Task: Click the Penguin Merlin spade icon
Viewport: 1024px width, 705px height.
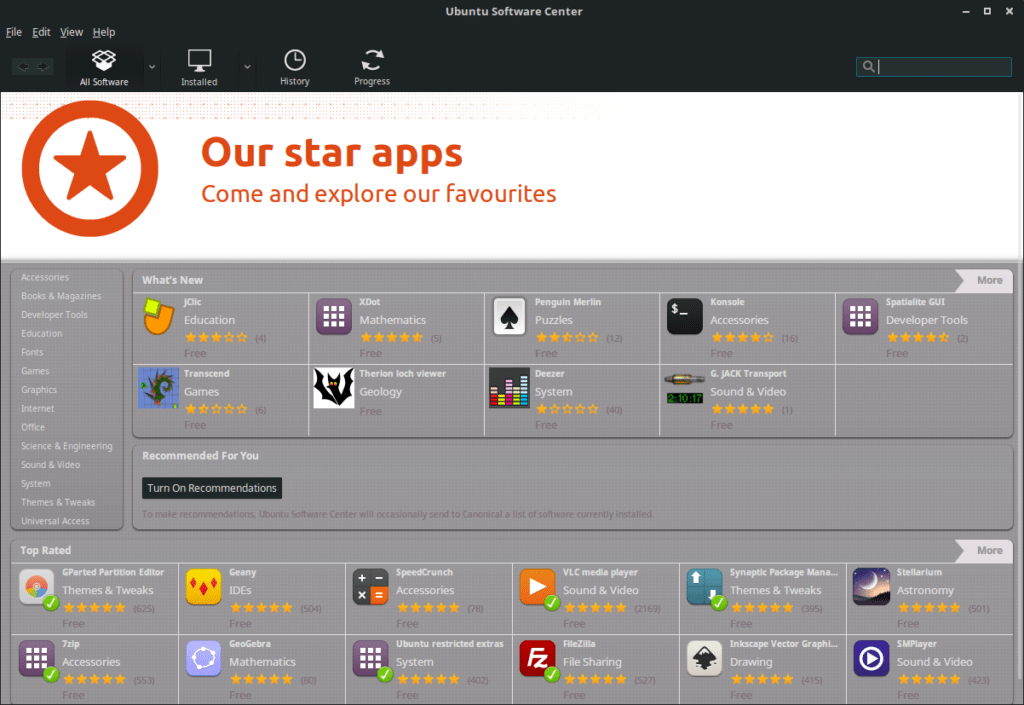Action: coord(509,317)
